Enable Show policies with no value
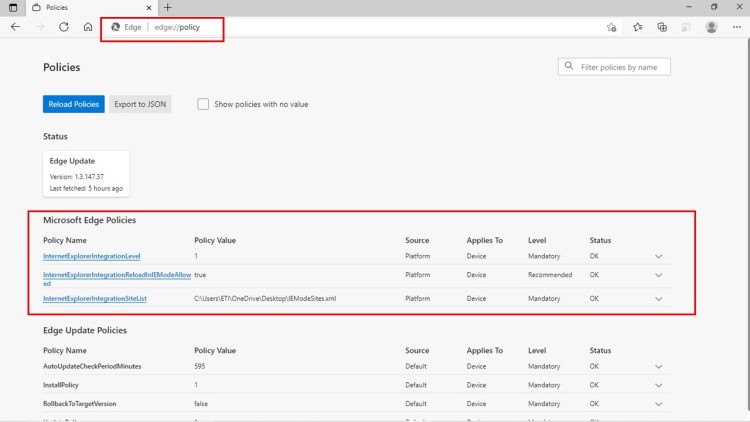Image resolution: width=750 pixels, height=422 pixels. (x=203, y=104)
